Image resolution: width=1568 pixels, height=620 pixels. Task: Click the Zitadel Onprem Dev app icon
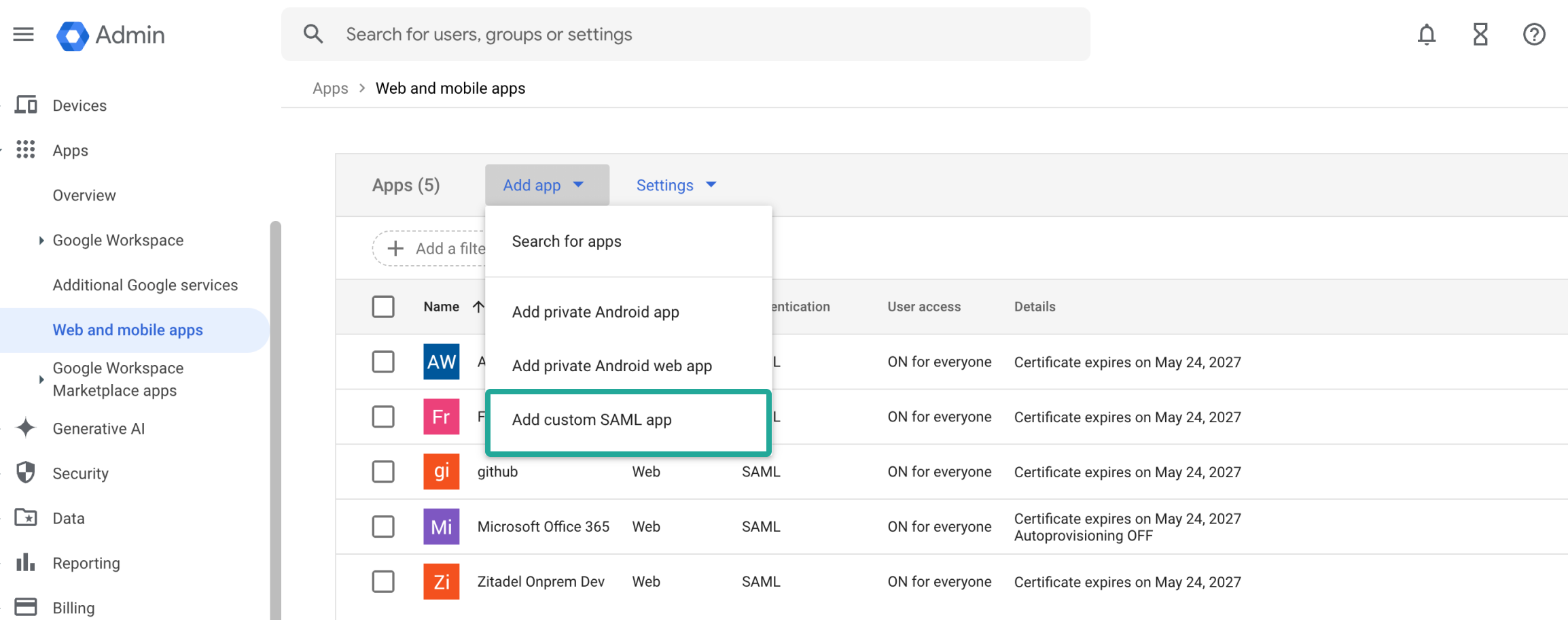pyautogui.click(x=441, y=582)
